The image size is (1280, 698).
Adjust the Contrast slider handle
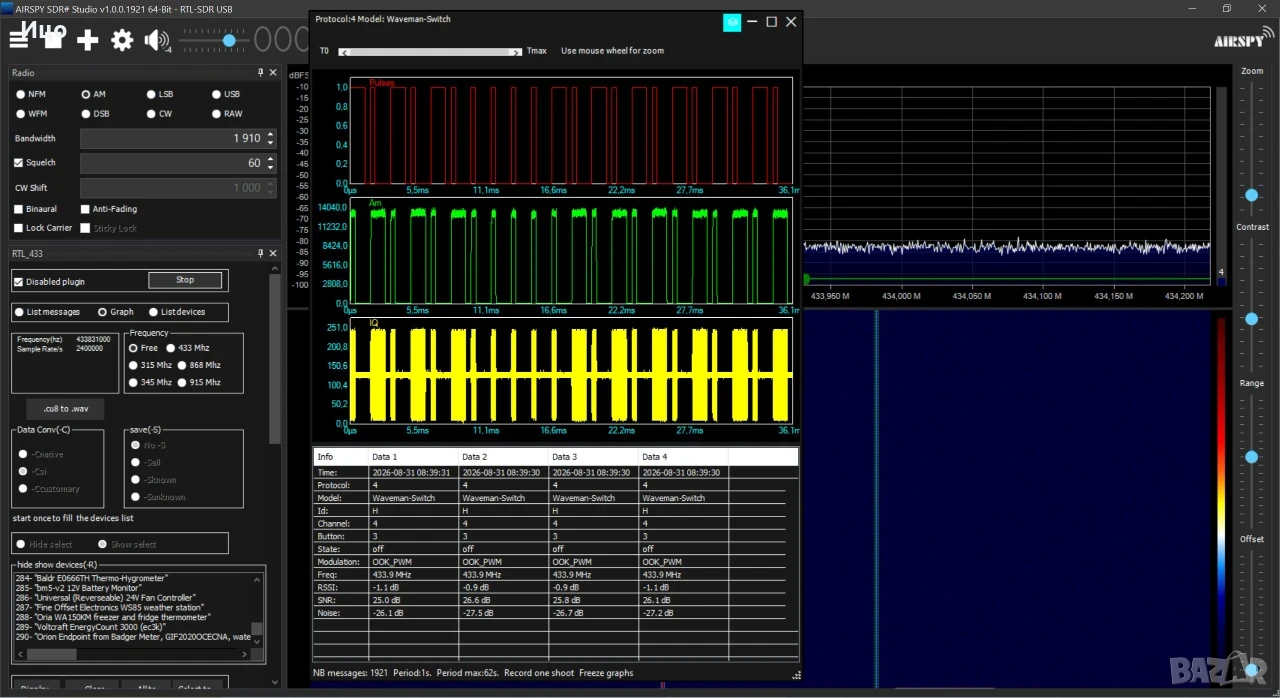pos(1251,318)
